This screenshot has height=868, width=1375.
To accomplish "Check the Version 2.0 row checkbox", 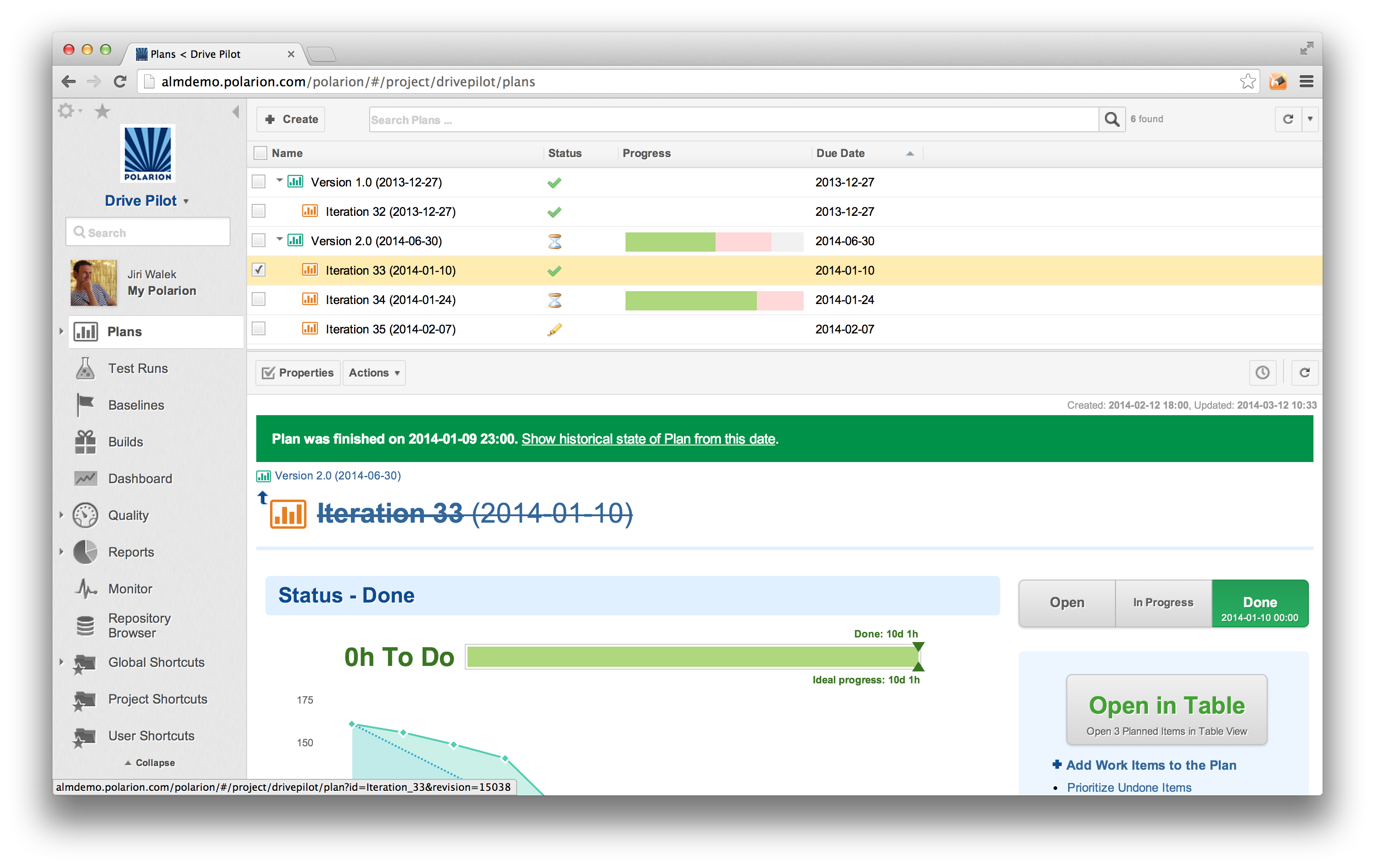I will 259,241.
